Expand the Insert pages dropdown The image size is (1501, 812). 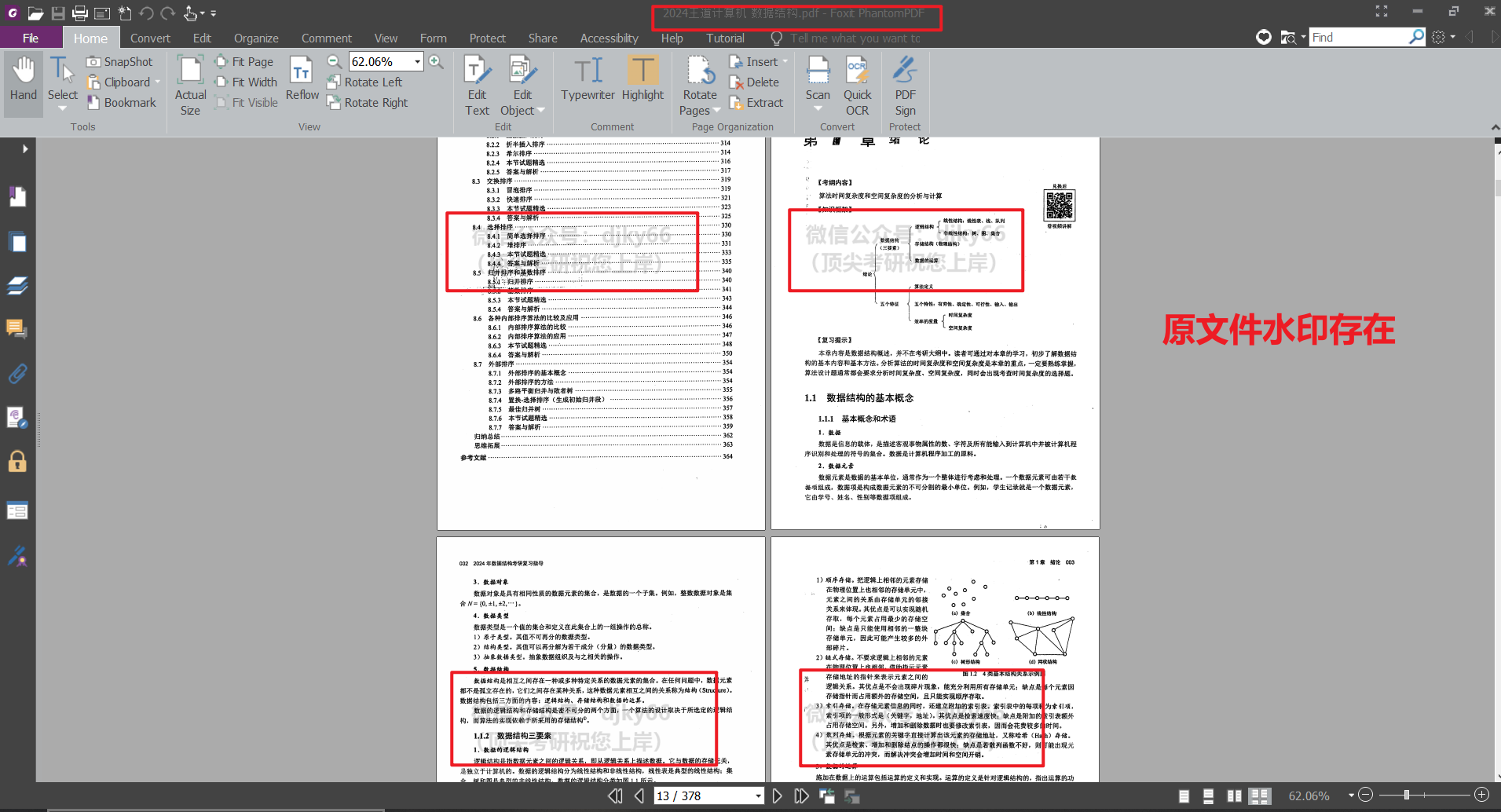click(x=785, y=61)
